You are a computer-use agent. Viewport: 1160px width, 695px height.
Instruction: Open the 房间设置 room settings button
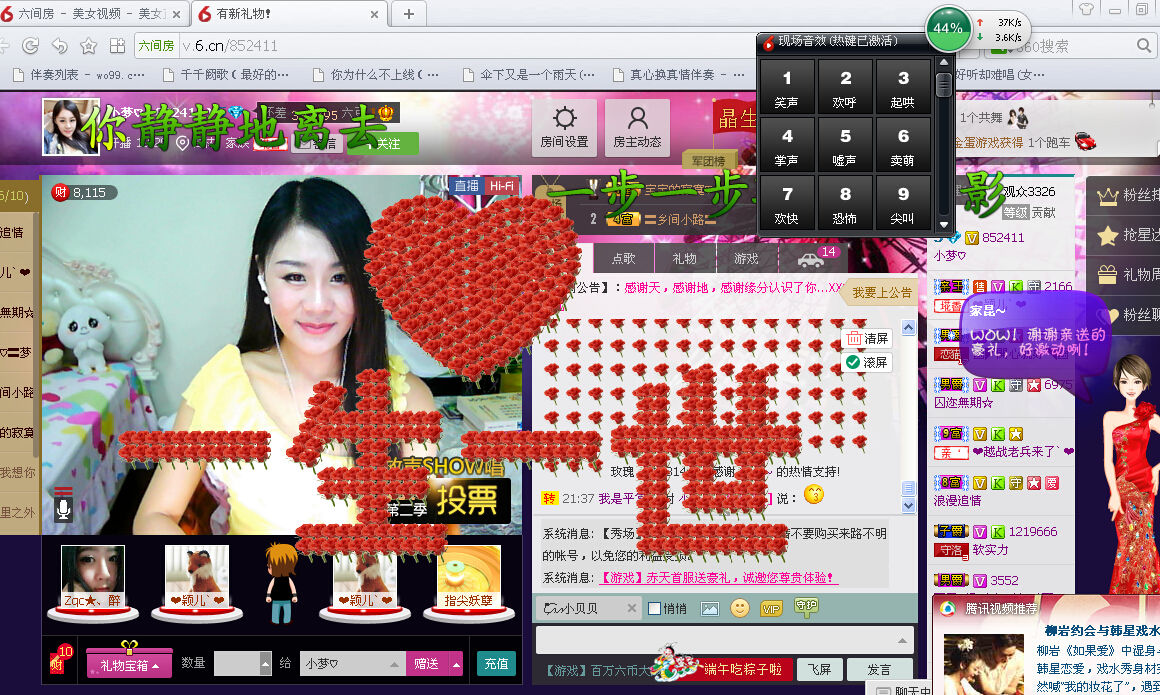[x=564, y=128]
